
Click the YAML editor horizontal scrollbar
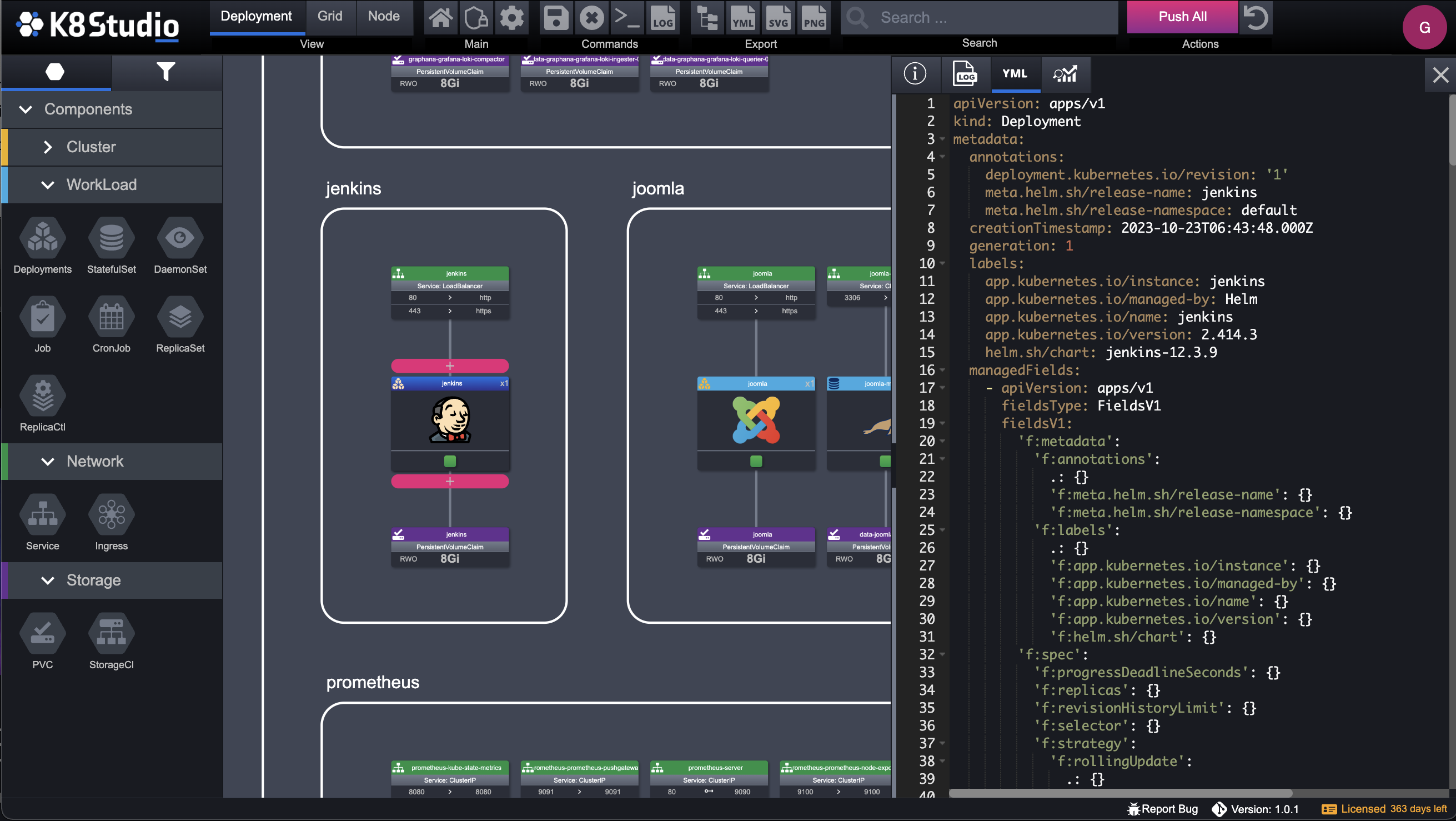pyautogui.click(x=1120, y=793)
